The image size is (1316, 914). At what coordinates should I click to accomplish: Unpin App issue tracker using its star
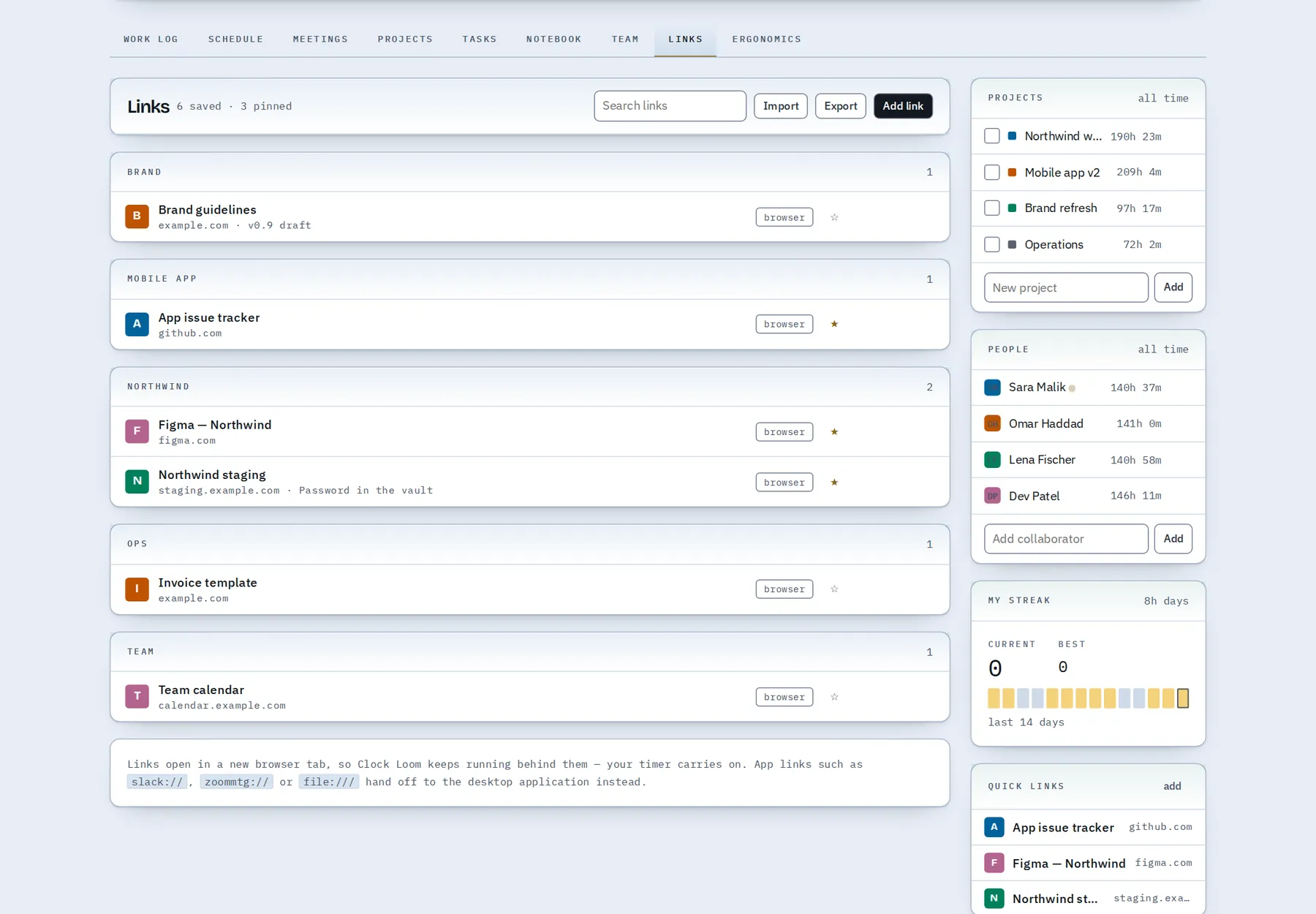(834, 324)
